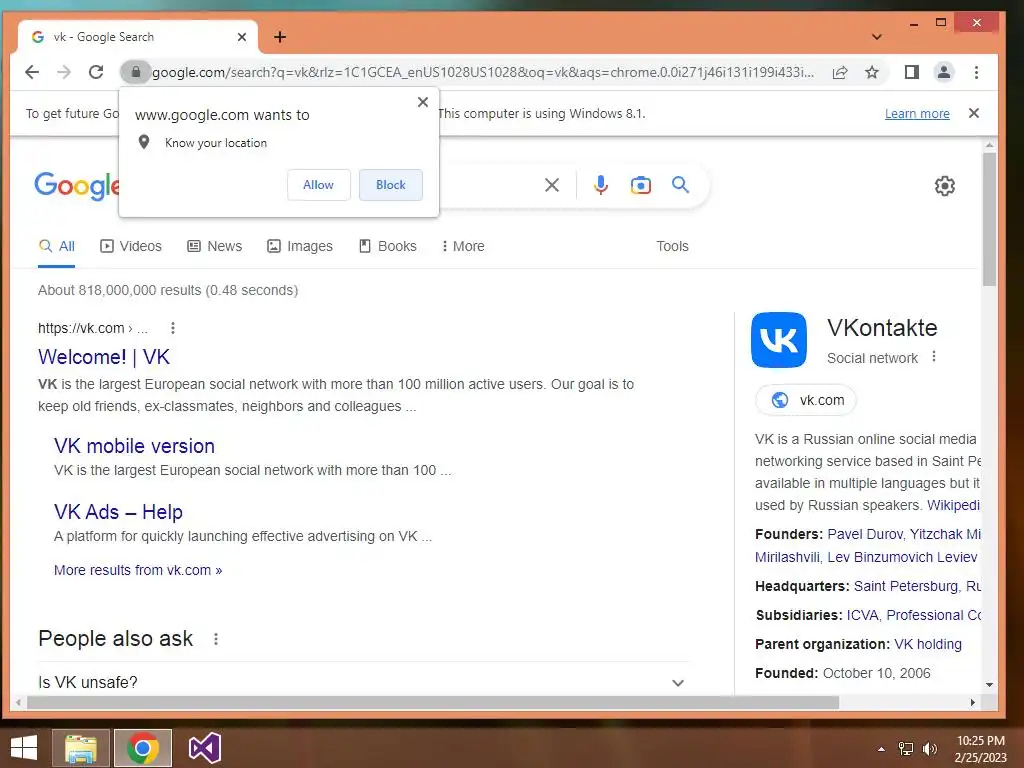Open Chrome's three-dot menu
The height and width of the screenshot is (768, 1024).
976,72
